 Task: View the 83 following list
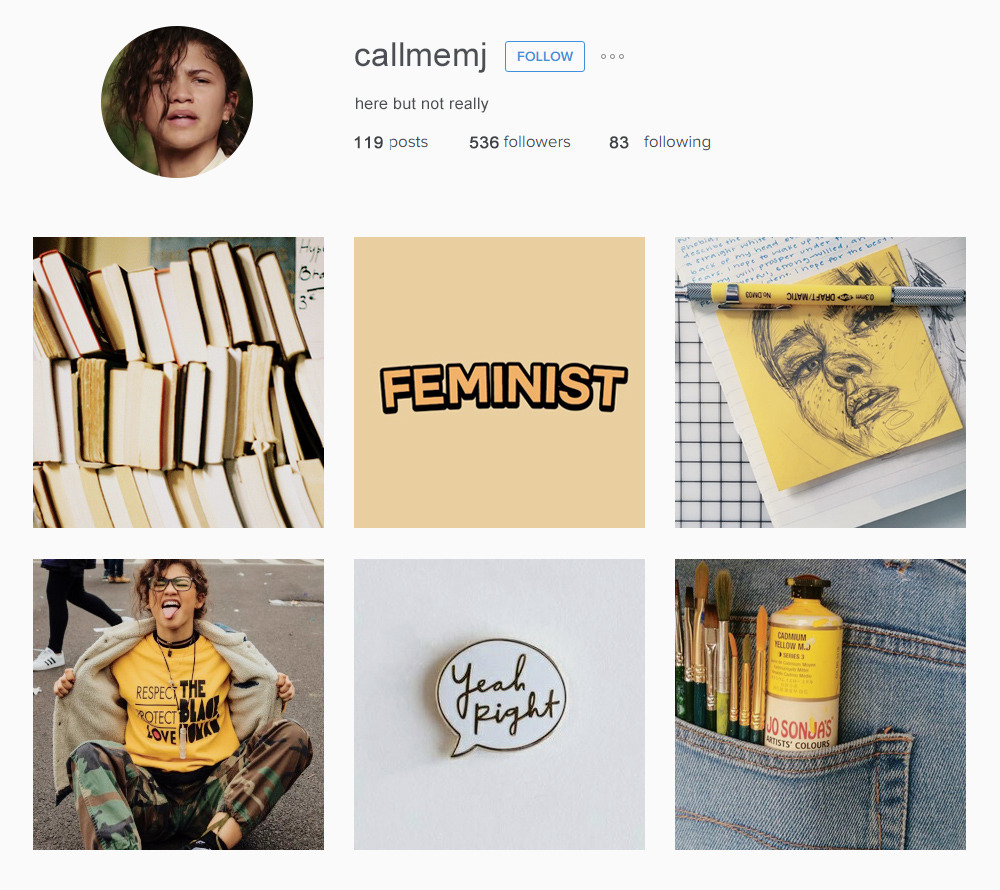(659, 142)
